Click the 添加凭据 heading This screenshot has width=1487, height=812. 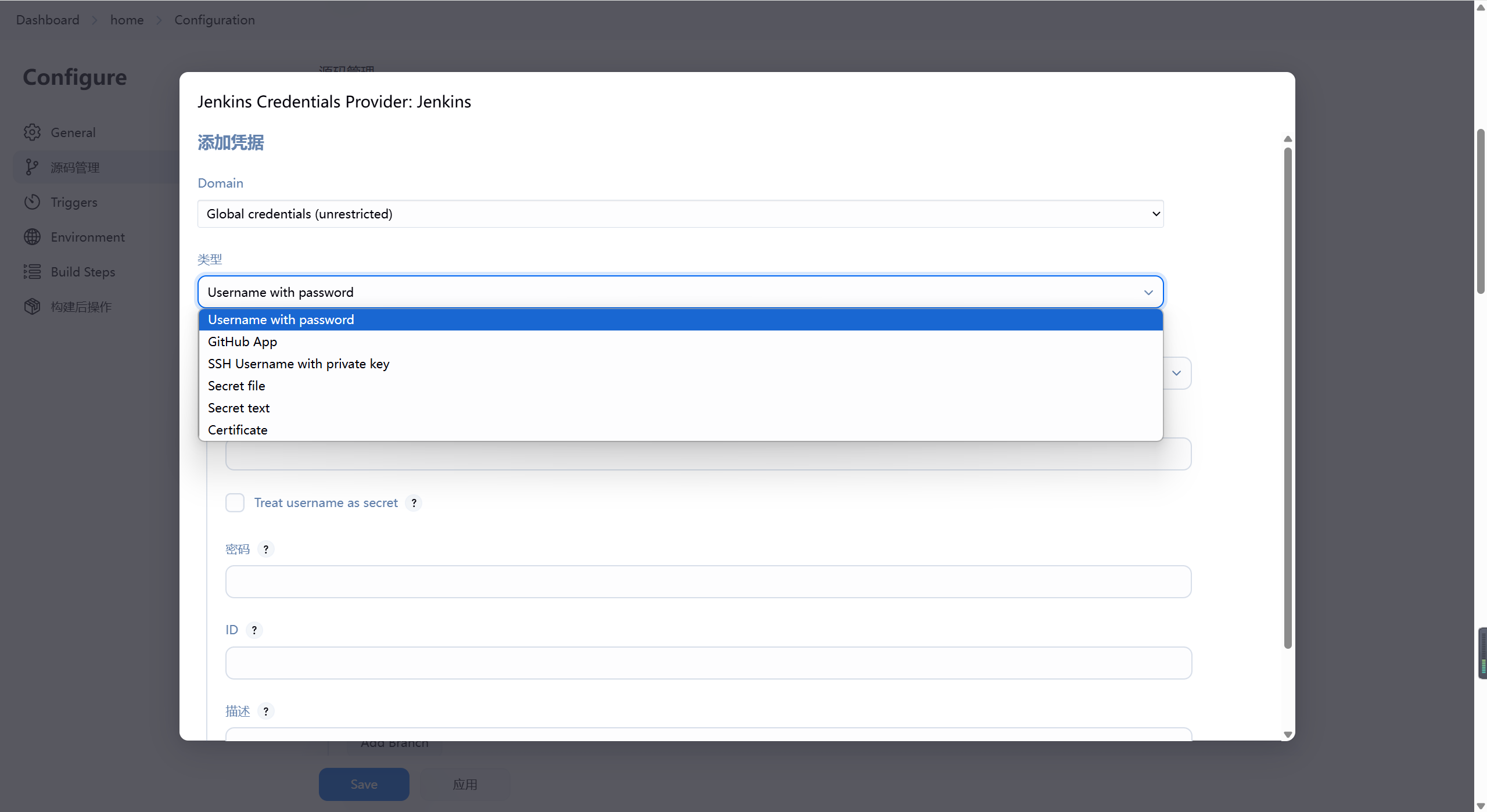point(231,143)
